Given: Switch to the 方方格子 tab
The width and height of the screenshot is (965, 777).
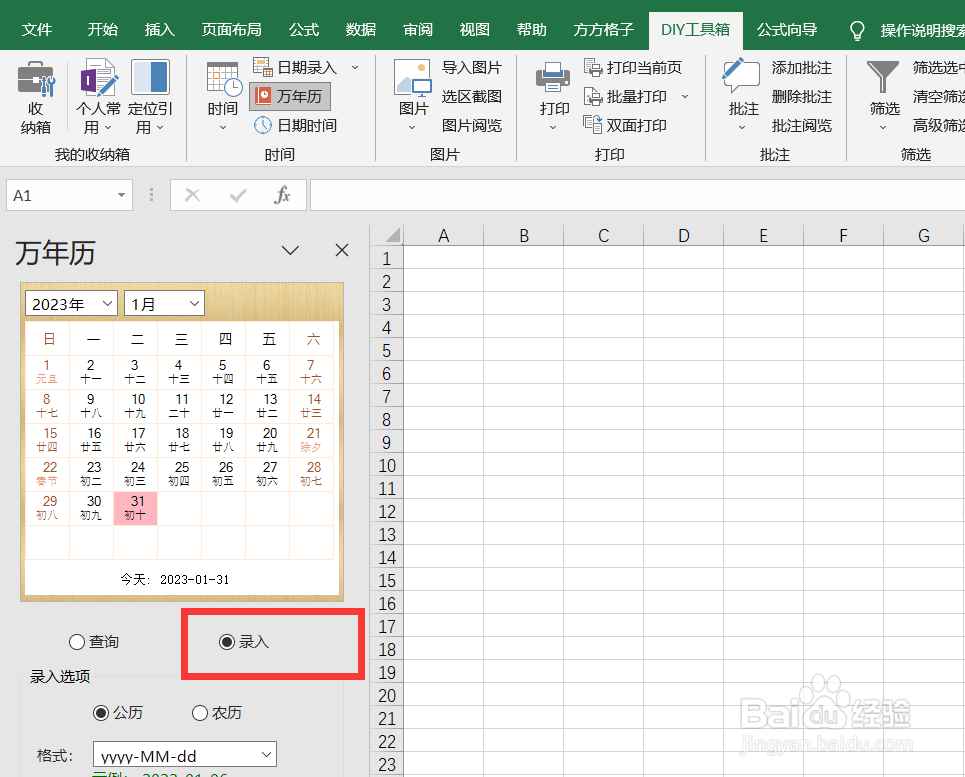Looking at the screenshot, I should (x=603, y=30).
